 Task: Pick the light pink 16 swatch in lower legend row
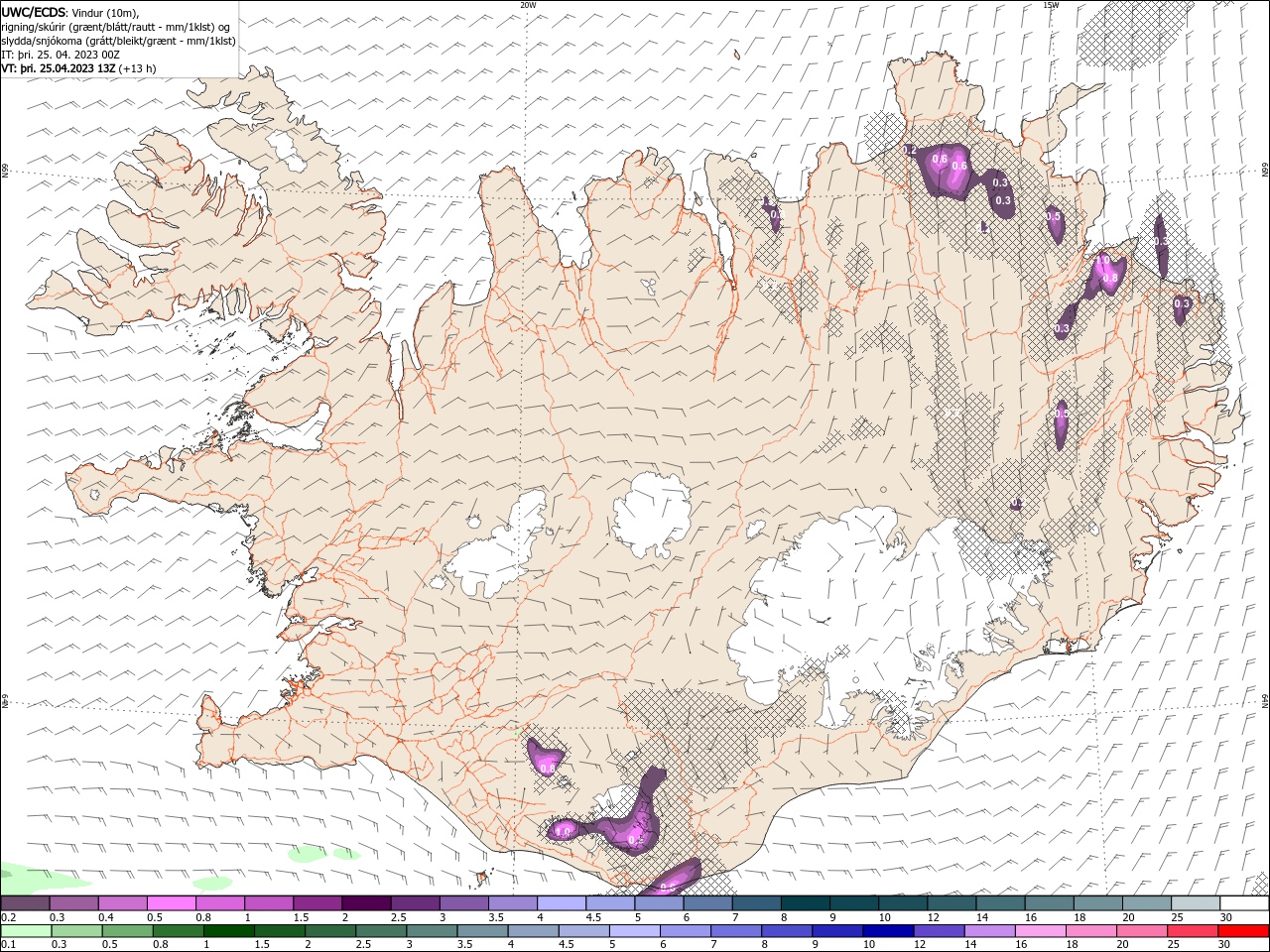click(1040, 931)
